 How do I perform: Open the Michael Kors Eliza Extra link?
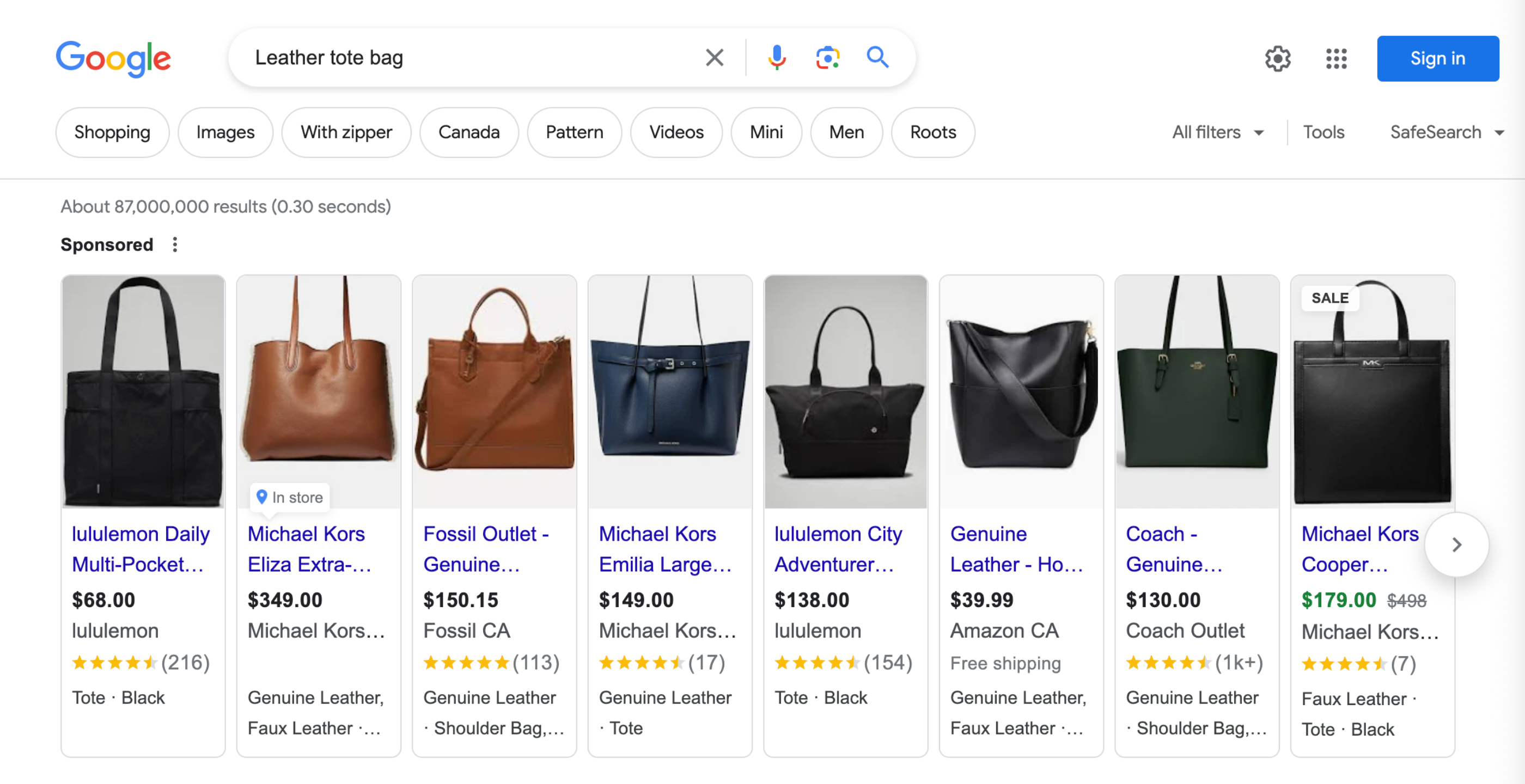coord(309,548)
